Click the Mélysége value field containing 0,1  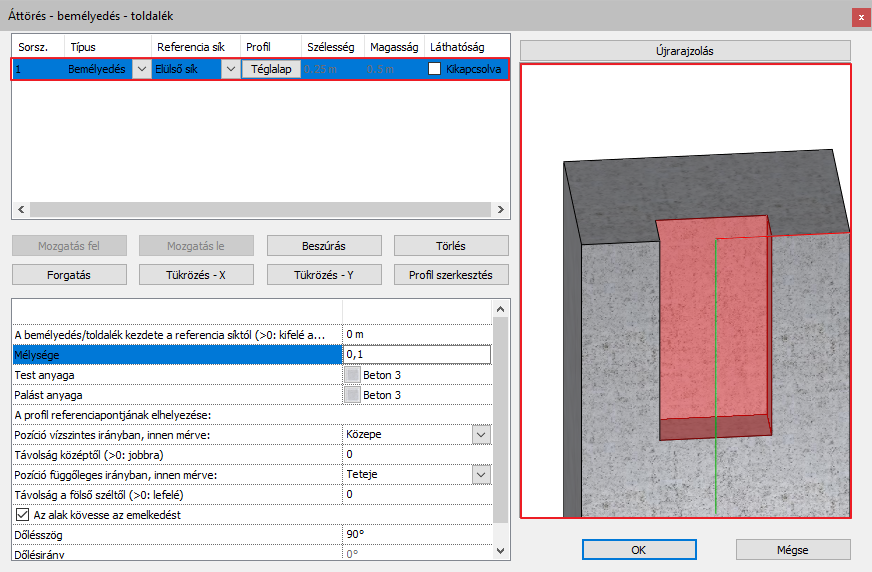click(417, 355)
